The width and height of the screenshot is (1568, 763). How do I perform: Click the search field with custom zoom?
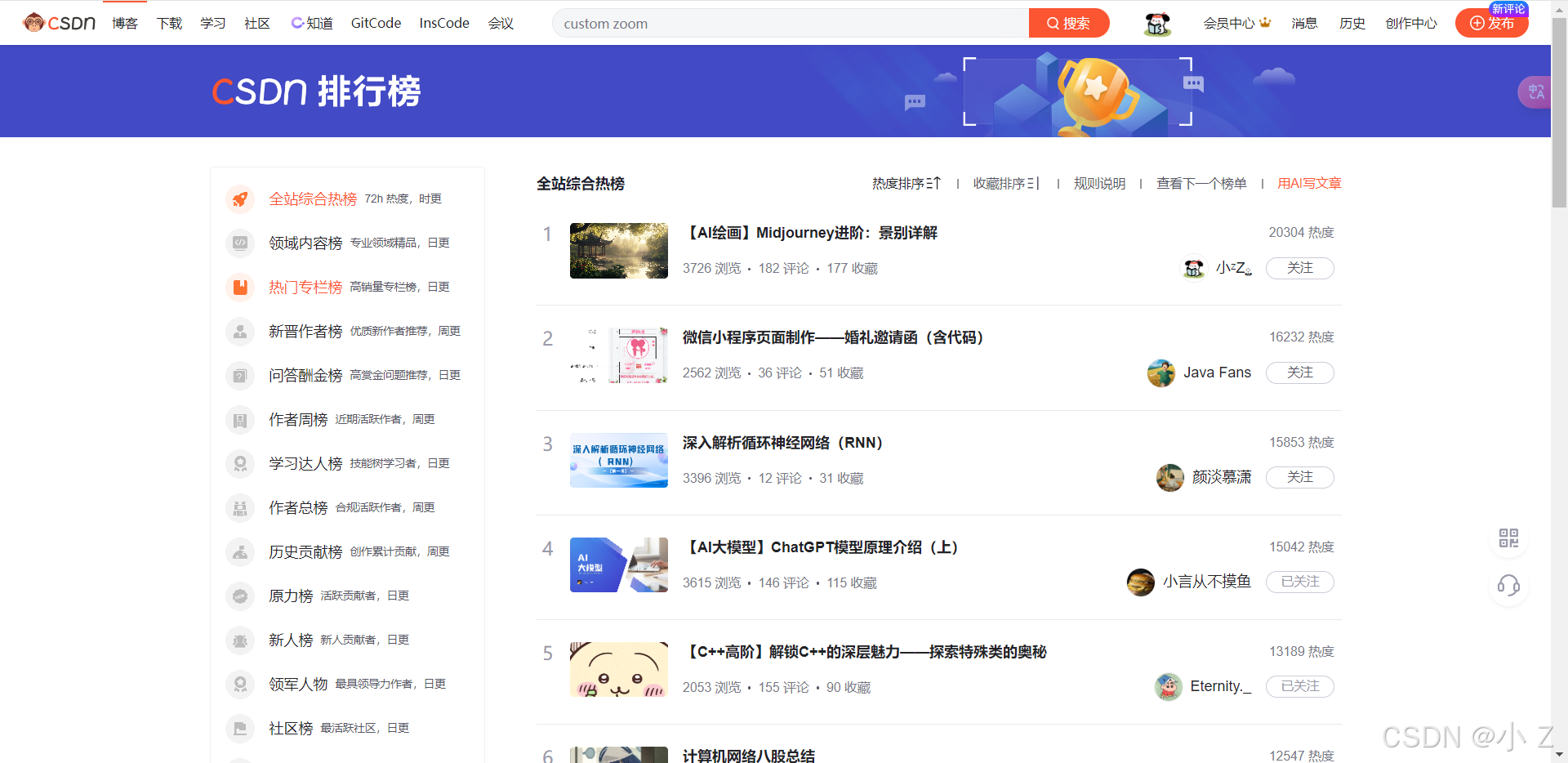pyautogui.click(x=791, y=24)
